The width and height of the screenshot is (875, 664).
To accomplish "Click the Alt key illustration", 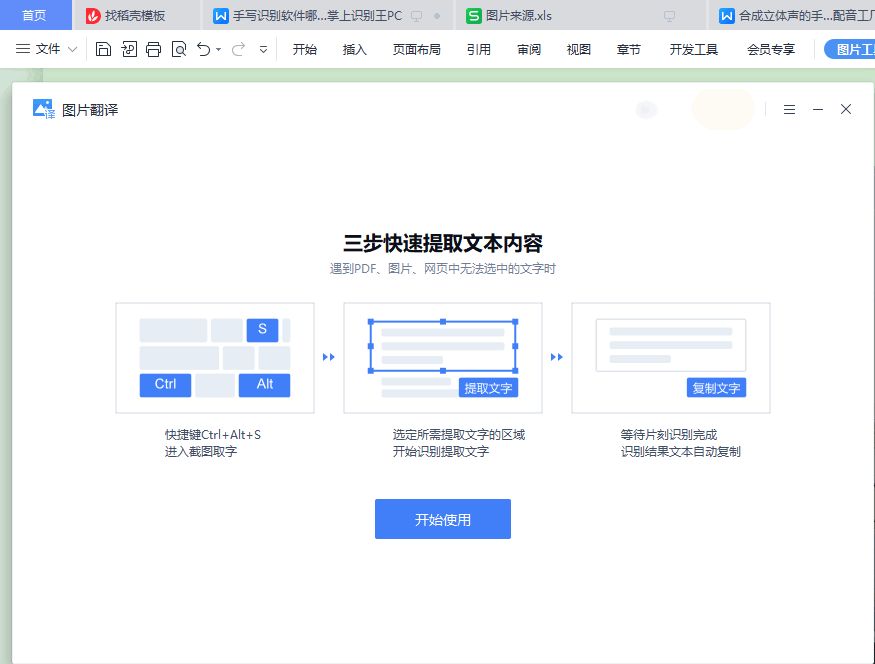I will [265, 385].
